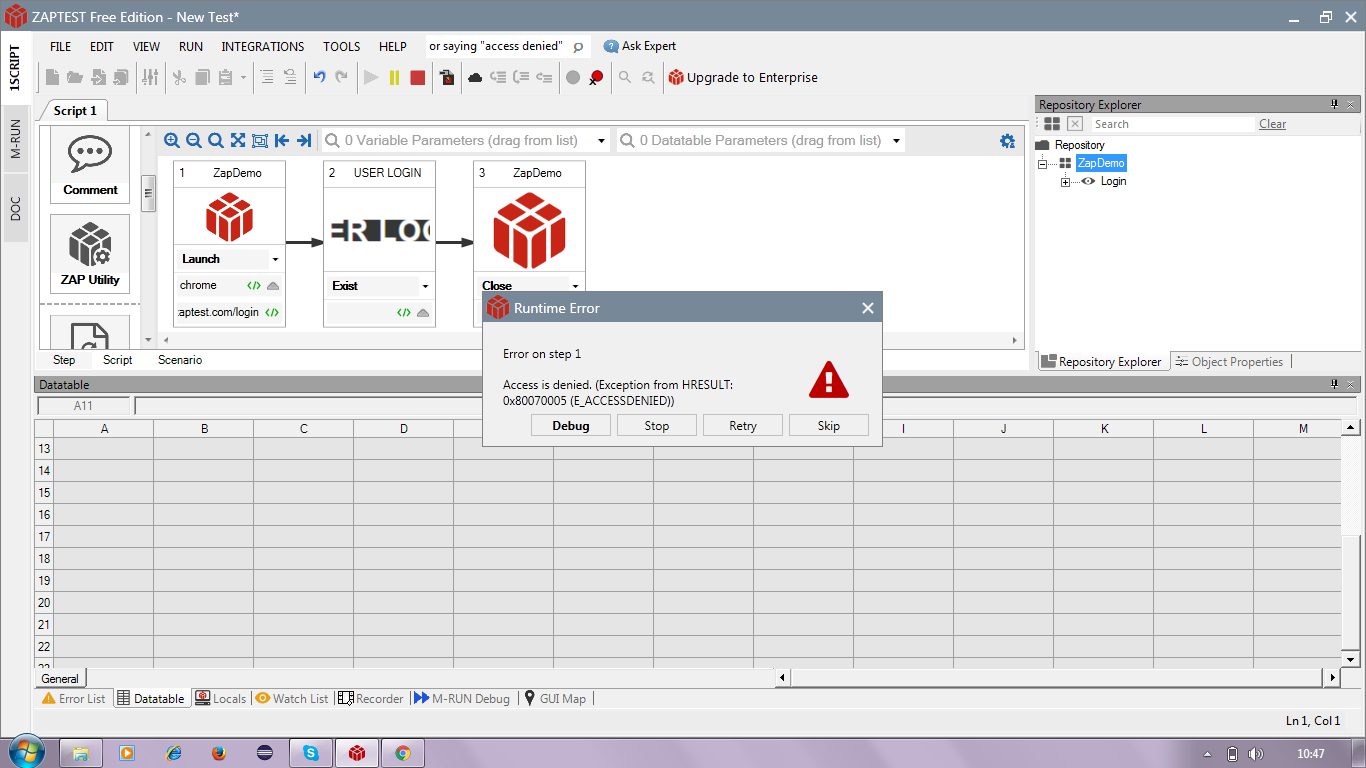Click Stop in Runtime Error dialog

point(657,426)
